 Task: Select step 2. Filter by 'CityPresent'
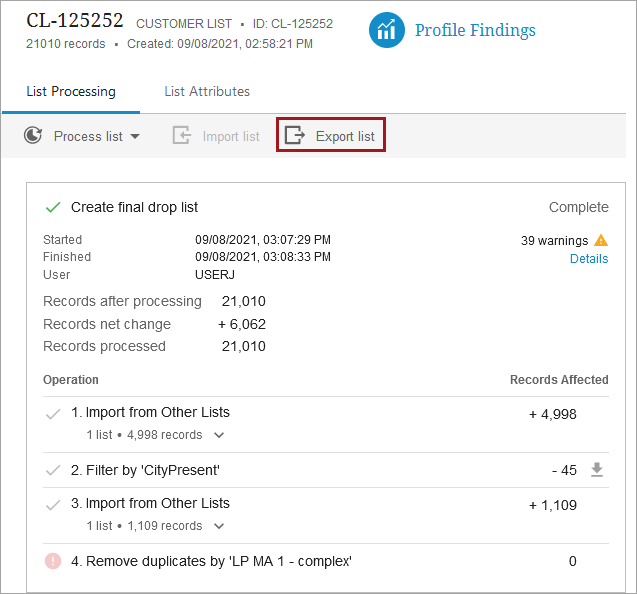tap(145, 470)
